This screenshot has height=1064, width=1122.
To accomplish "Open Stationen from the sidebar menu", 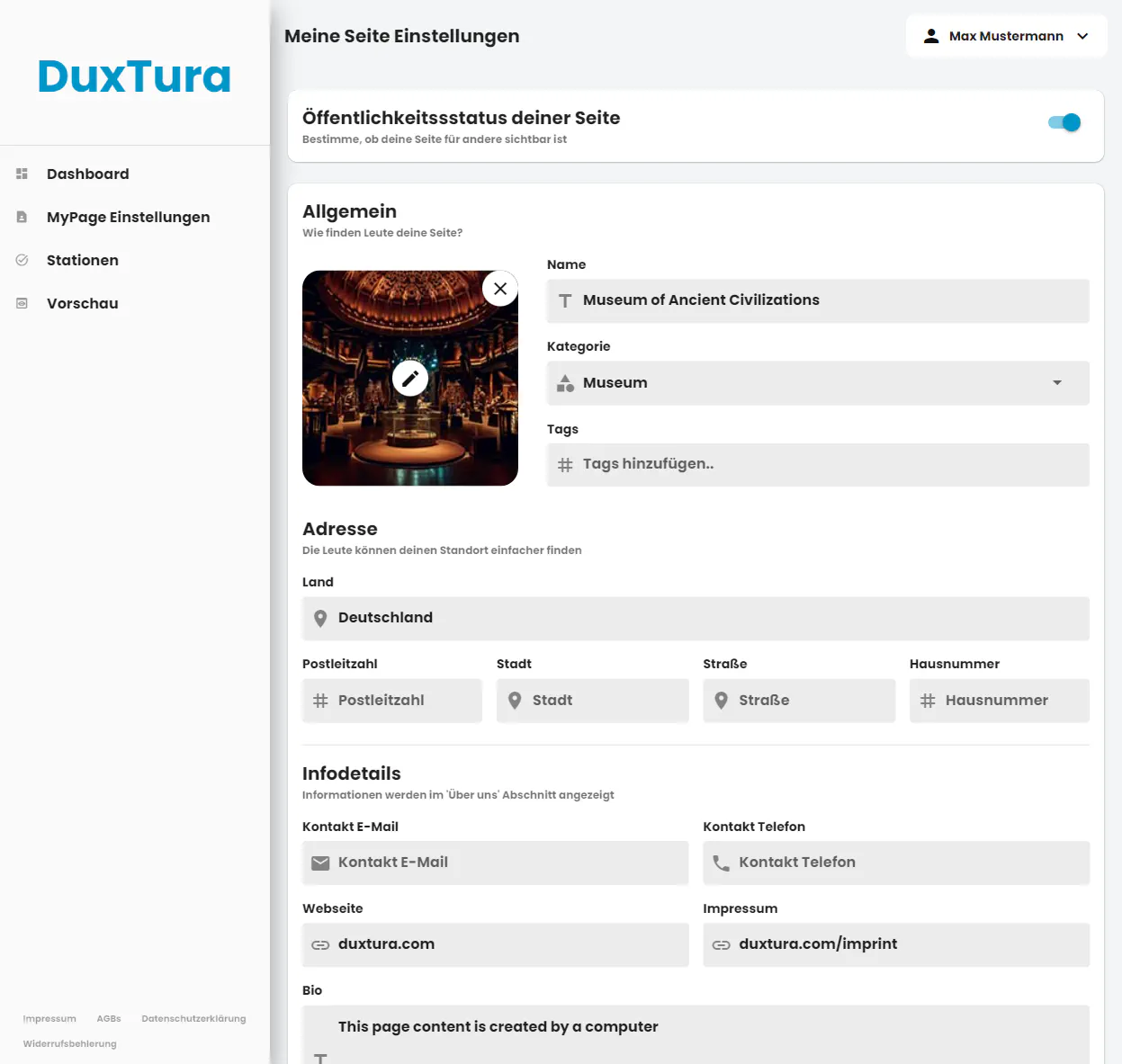I will [82, 260].
